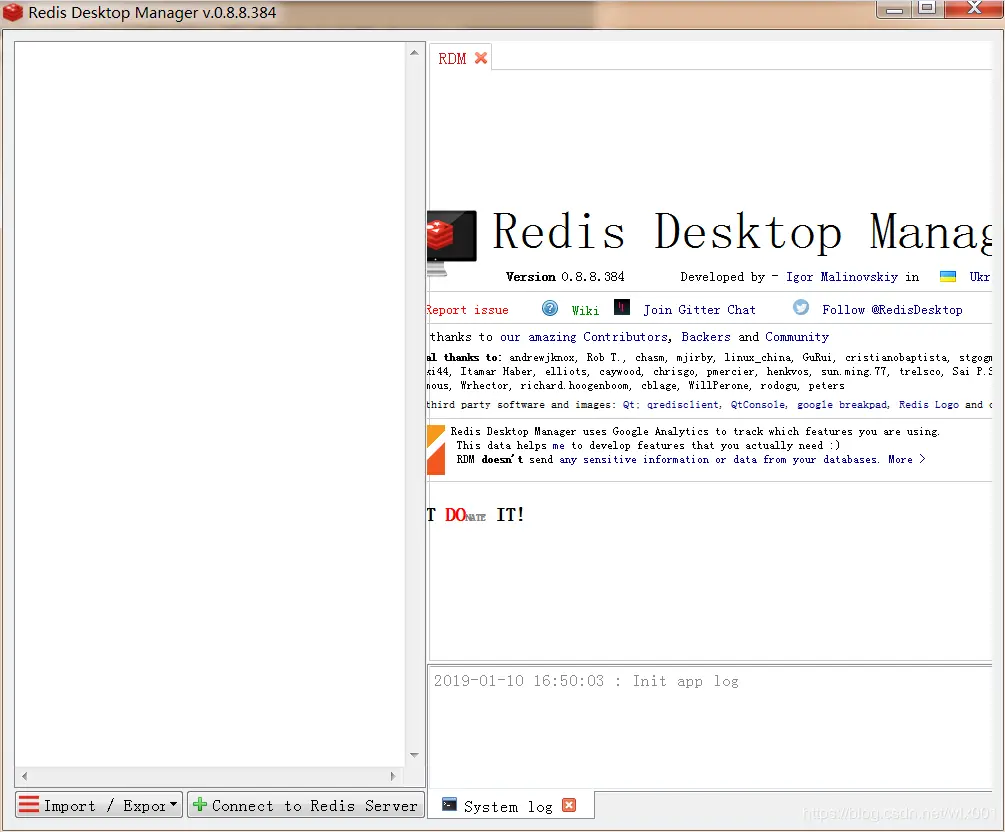Click Connect to Redis Server button

tap(305, 805)
